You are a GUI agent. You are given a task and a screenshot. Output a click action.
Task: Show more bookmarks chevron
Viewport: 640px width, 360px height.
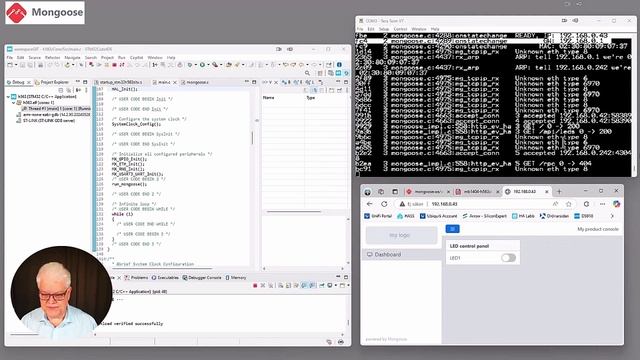612,216
